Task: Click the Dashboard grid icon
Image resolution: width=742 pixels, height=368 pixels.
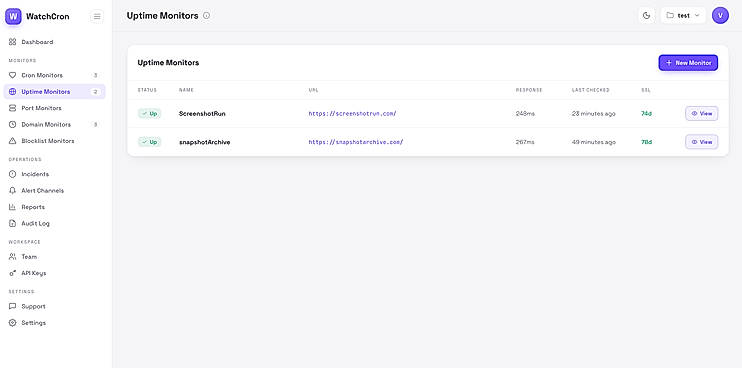Action: [x=13, y=42]
